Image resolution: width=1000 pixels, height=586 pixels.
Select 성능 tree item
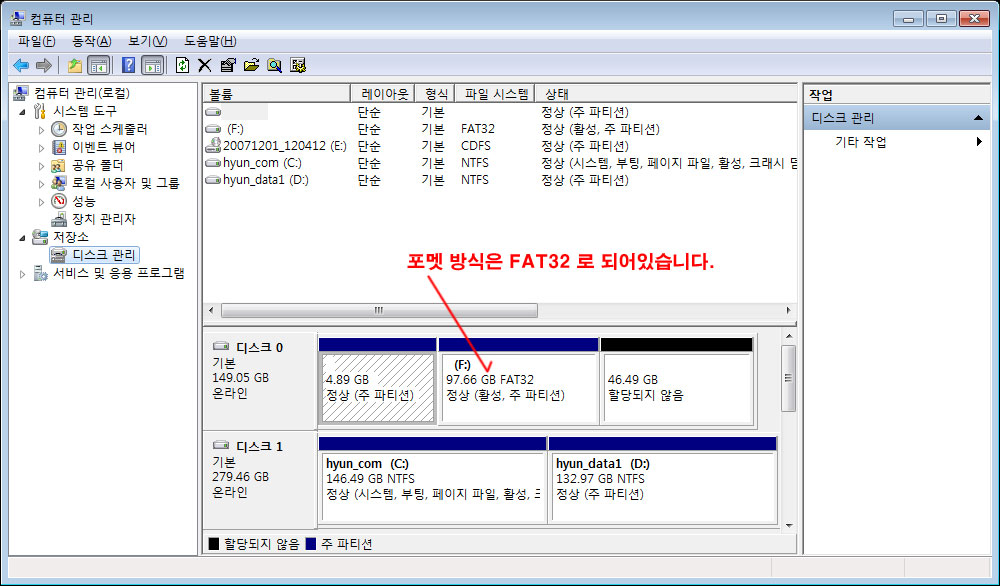[x=83, y=201]
